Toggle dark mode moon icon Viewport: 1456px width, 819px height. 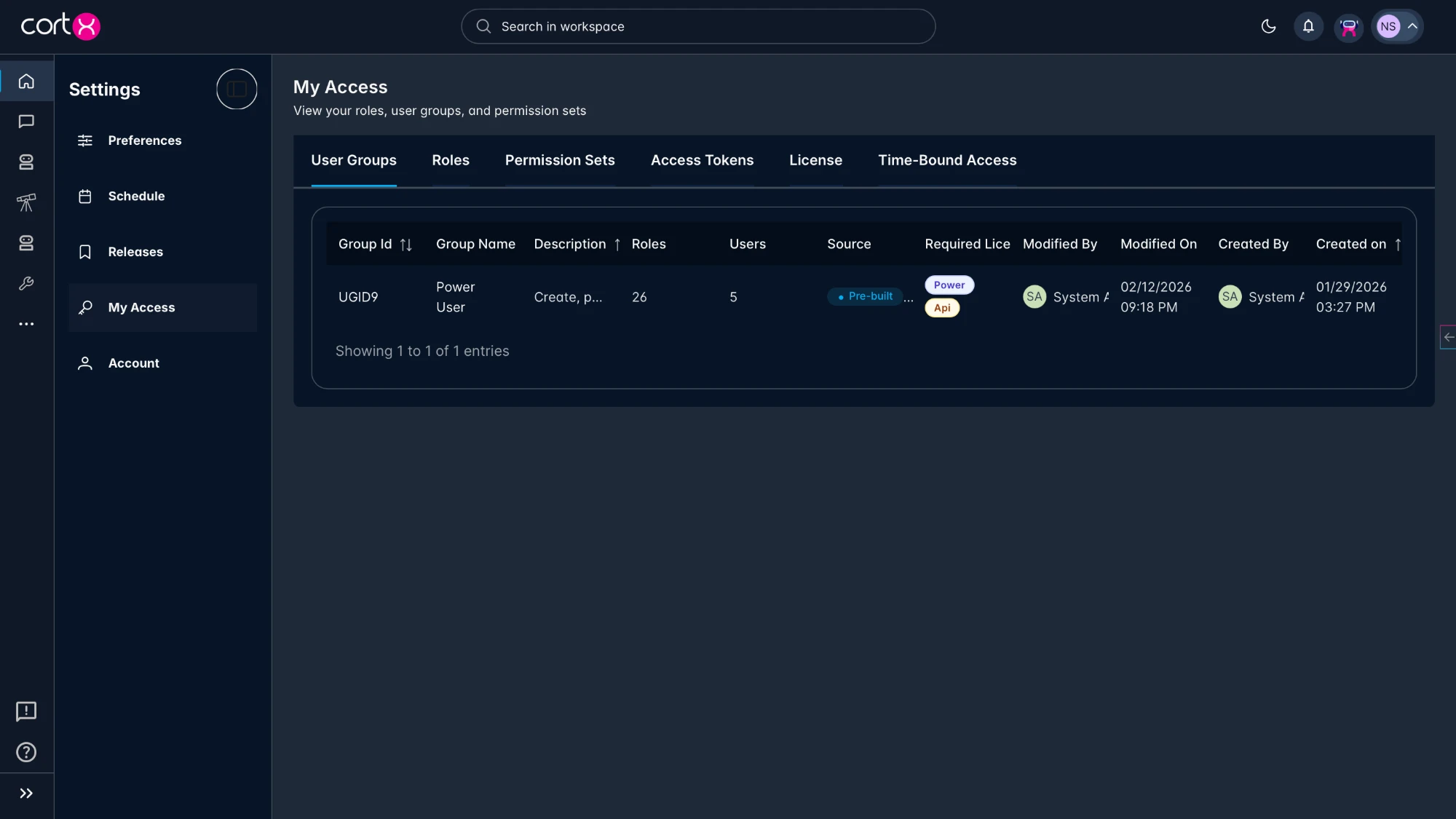click(x=1268, y=26)
